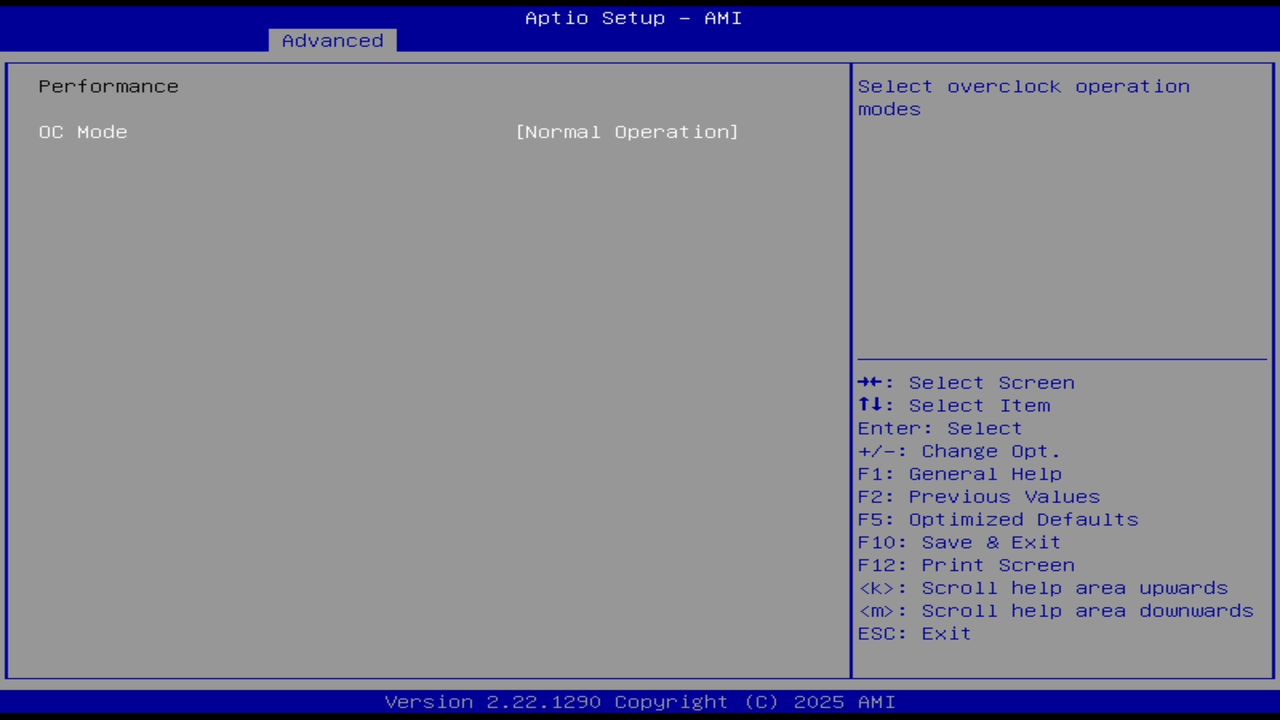1280x720 pixels.
Task: Switch to the Advanced tab
Action: coord(331,40)
